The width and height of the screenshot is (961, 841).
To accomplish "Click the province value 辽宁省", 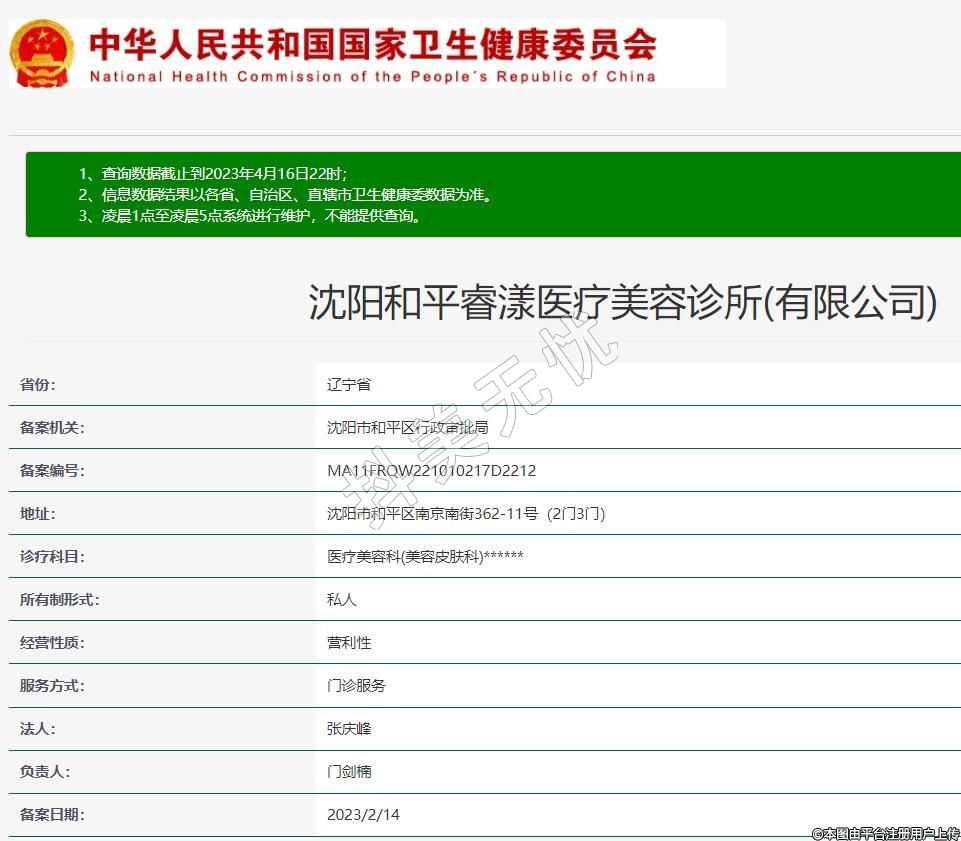I will (349, 385).
